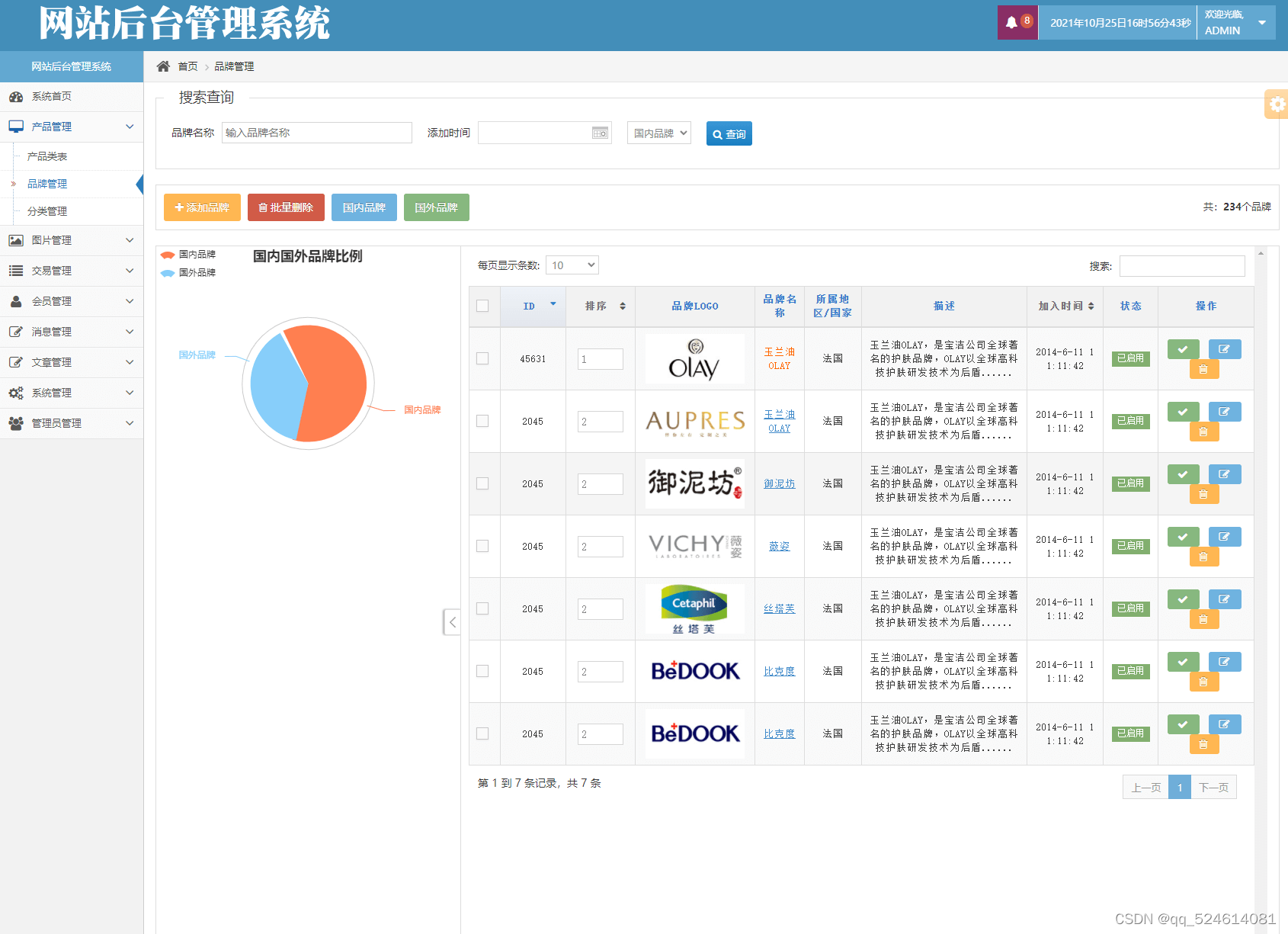The height and width of the screenshot is (934, 1288).
Task: Expand the 管理员管理 sidebar menu
Action: [x=72, y=423]
